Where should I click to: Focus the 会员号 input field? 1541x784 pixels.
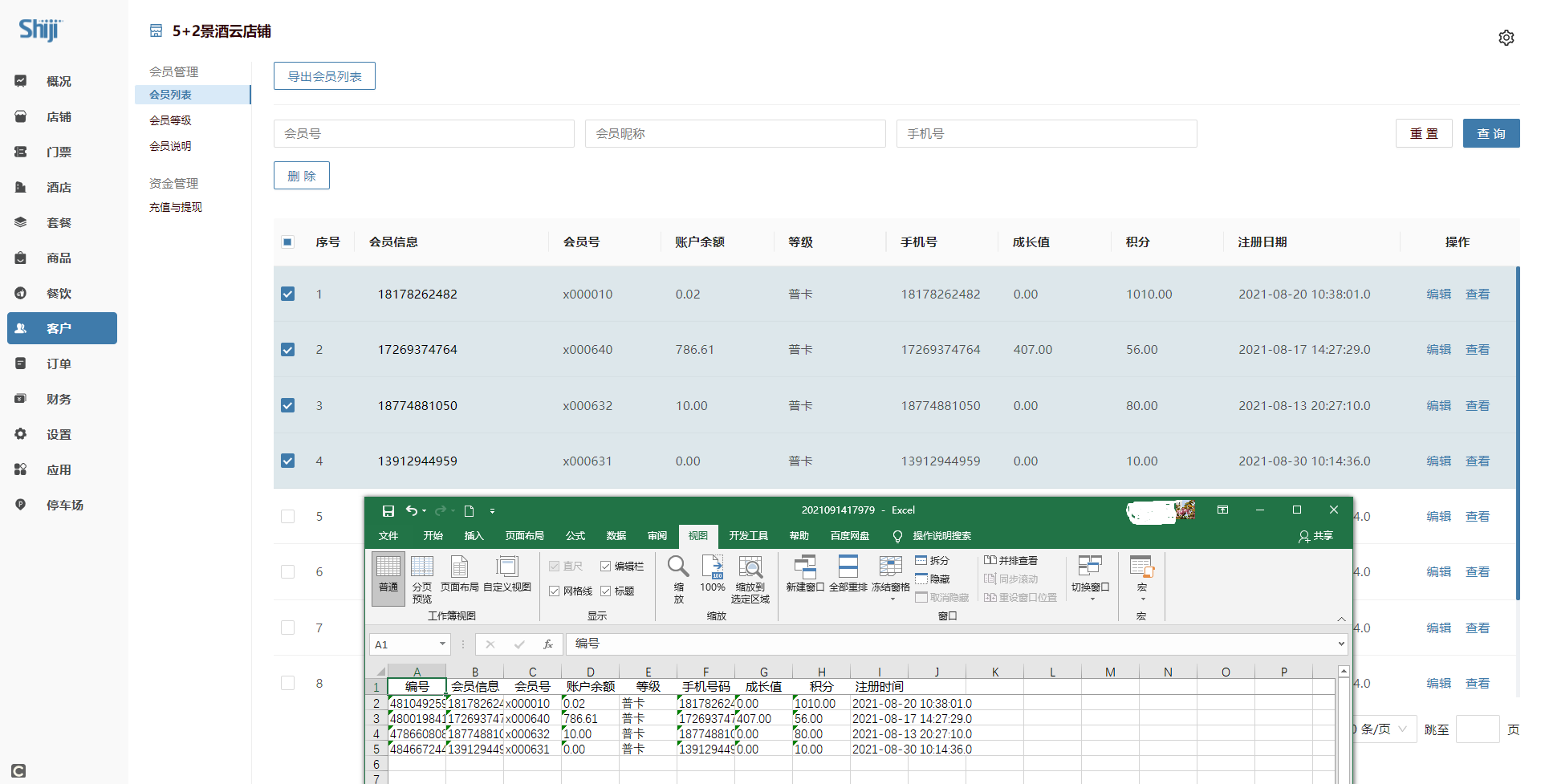(424, 133)
